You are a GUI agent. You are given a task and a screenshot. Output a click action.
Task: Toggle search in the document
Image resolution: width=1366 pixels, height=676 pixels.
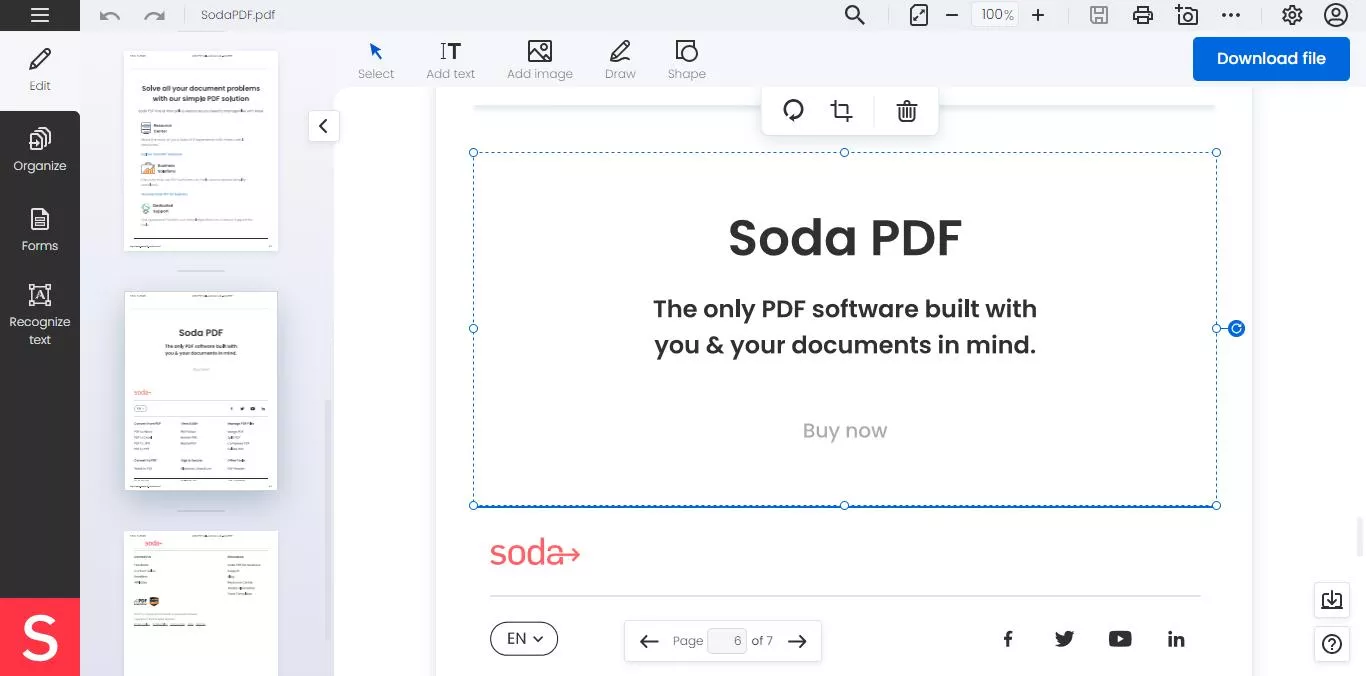854,15
